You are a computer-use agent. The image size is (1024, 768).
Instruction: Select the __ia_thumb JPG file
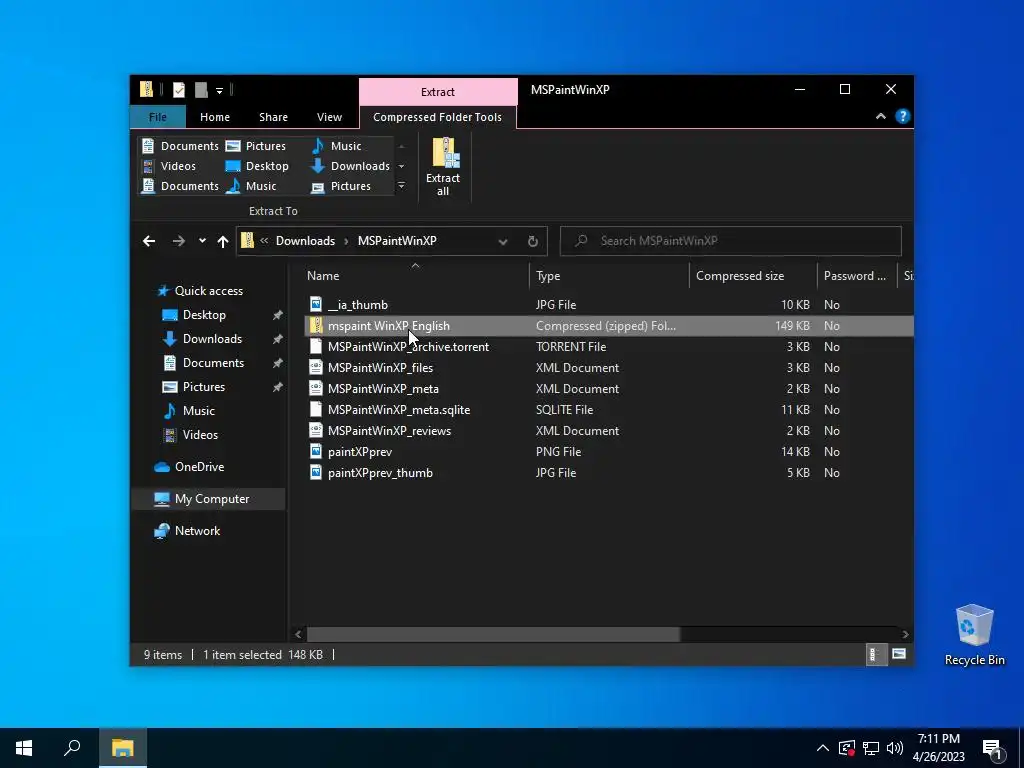click(358, 305)
